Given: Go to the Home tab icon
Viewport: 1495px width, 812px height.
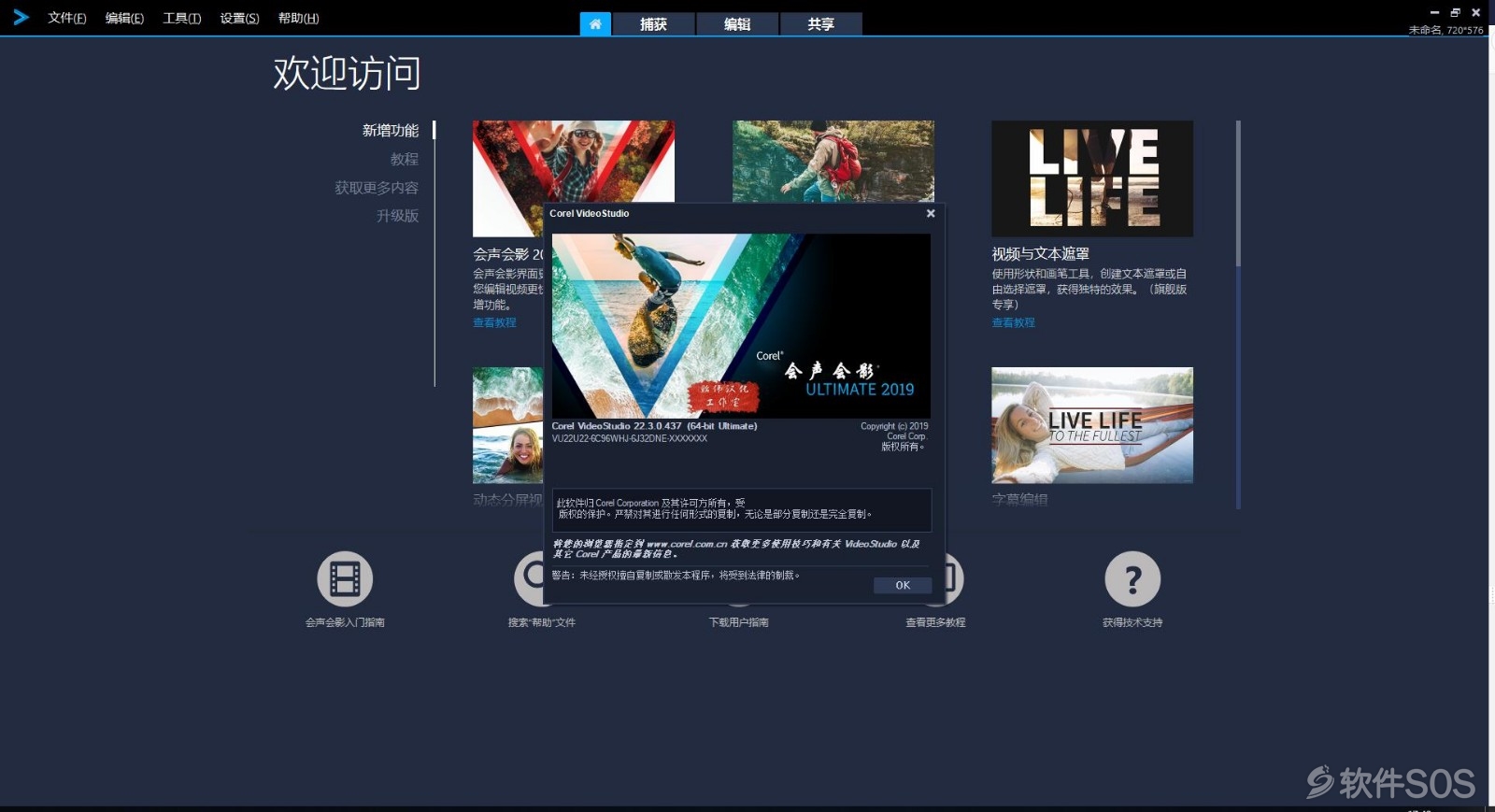Looking at the screenshot, I should (595, 23).
